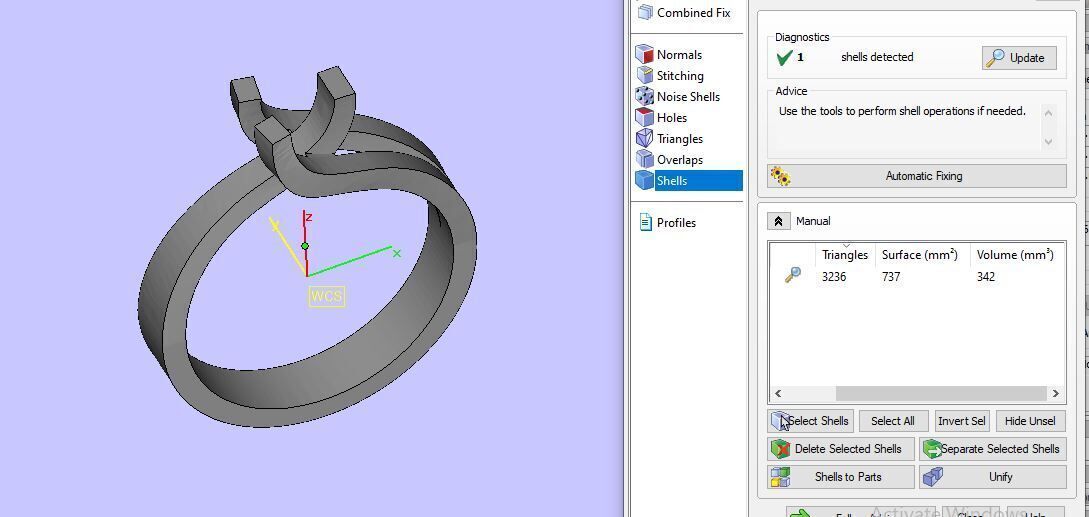Screen dimensions: 1089x517
Task: Click Select All shells
Action: click(892, 420)
